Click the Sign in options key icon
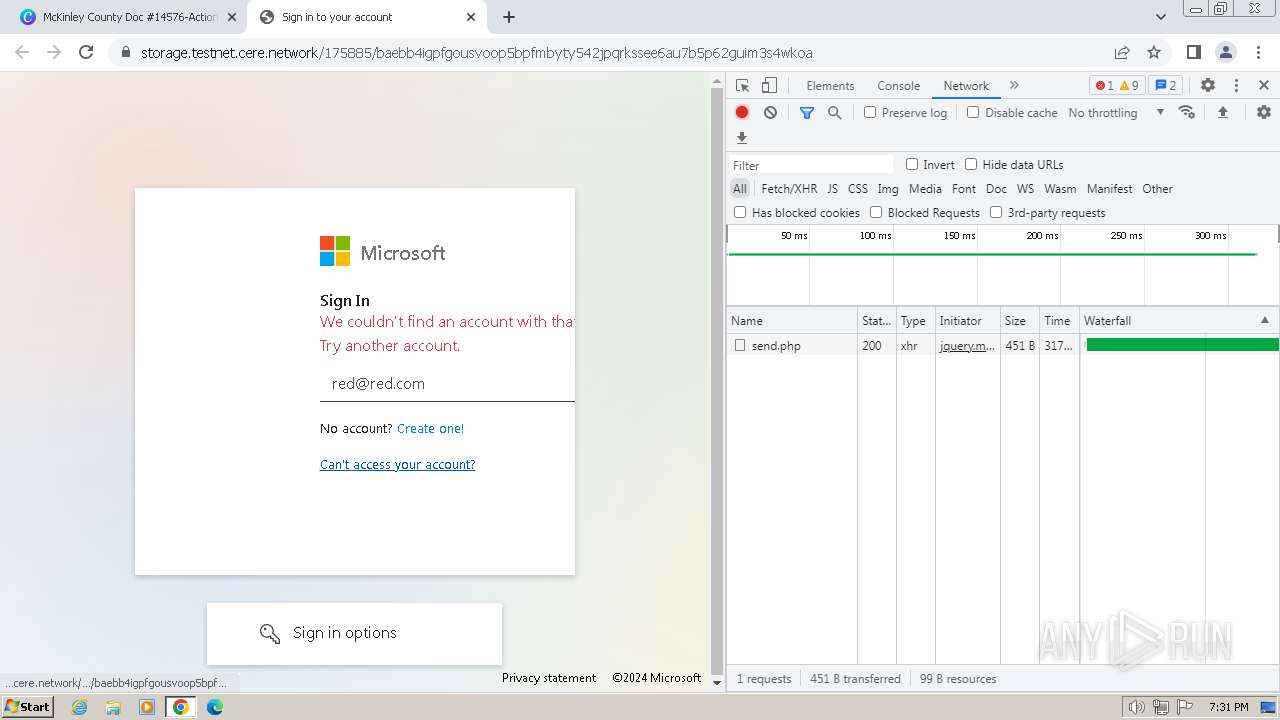 pos(269,633)
